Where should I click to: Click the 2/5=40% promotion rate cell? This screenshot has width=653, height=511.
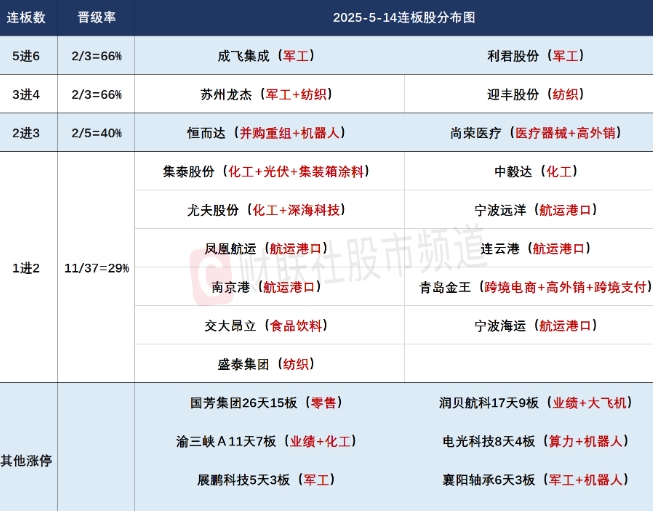coord(96,133)
